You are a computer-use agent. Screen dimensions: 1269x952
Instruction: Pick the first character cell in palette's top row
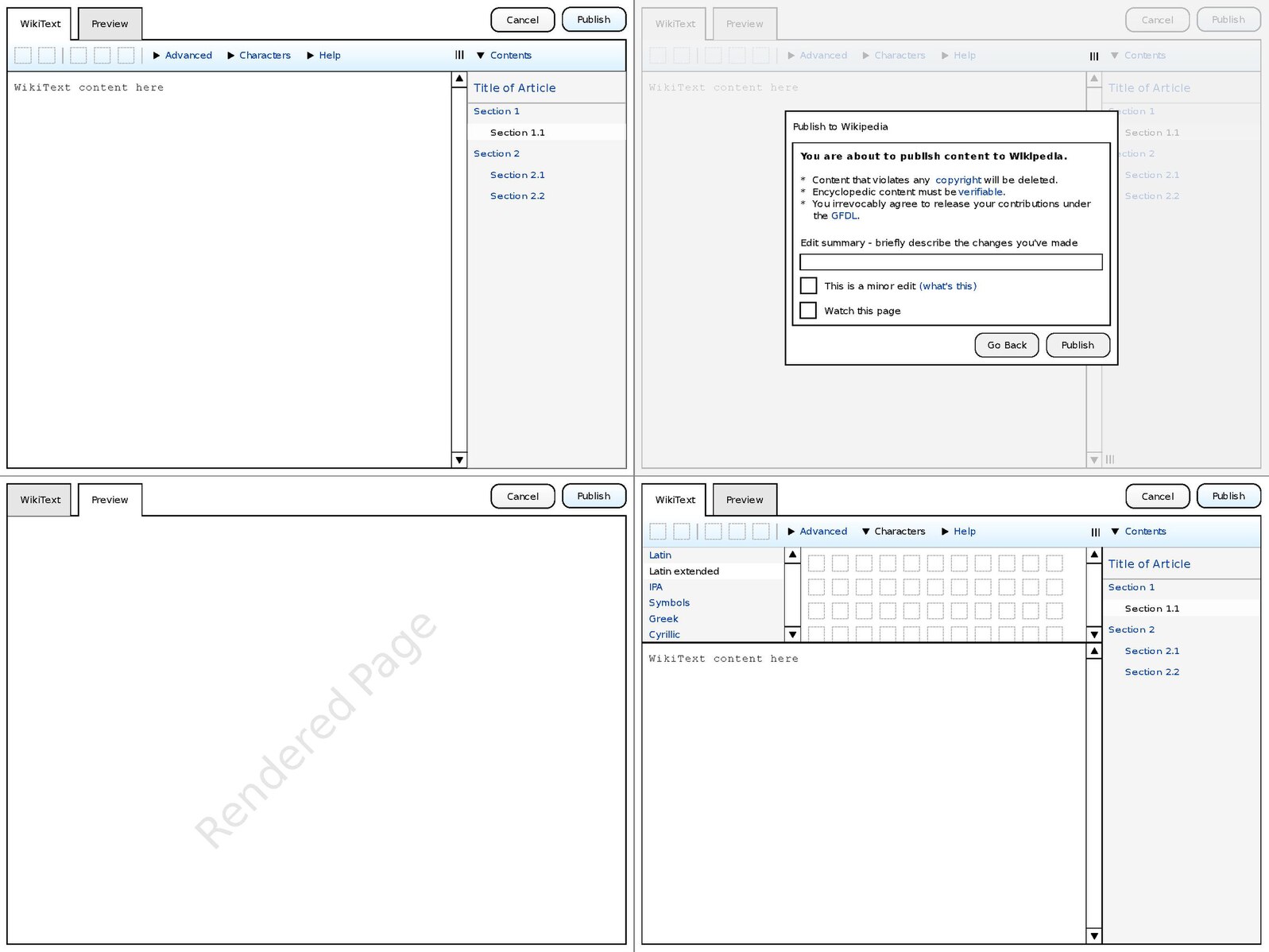[x=816, y=563]
